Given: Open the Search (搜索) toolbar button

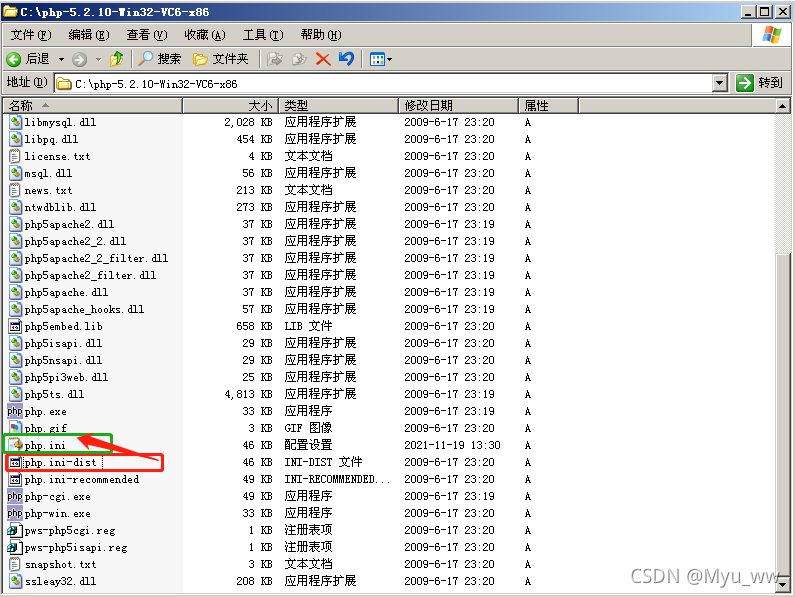Looking at the screenshot, I should coord(159,59).
